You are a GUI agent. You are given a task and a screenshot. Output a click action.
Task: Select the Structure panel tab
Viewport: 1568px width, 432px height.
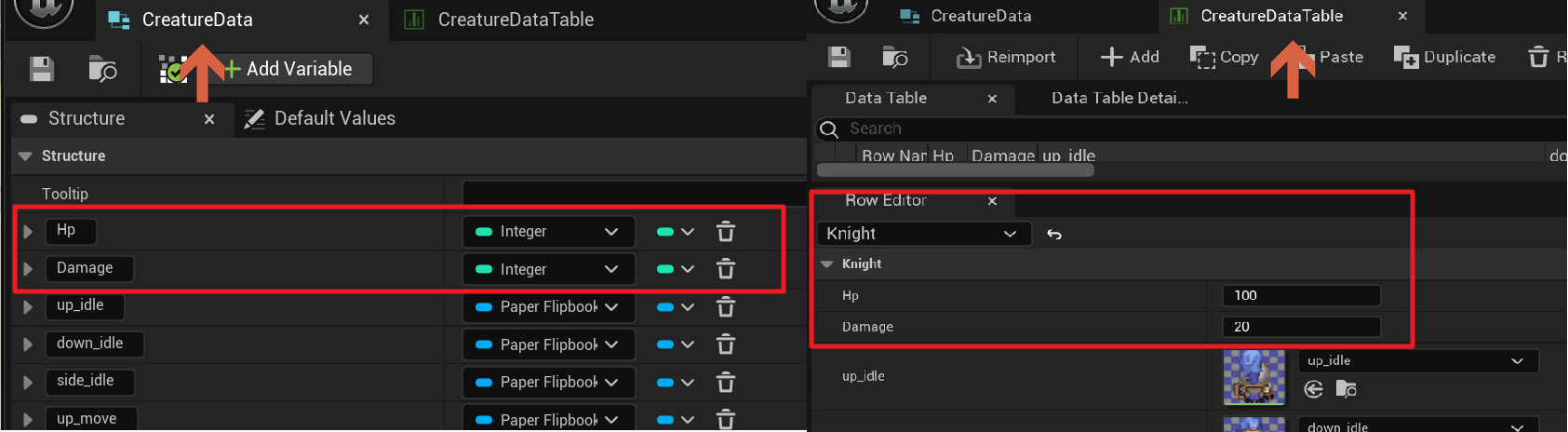(x=87, y=118)
